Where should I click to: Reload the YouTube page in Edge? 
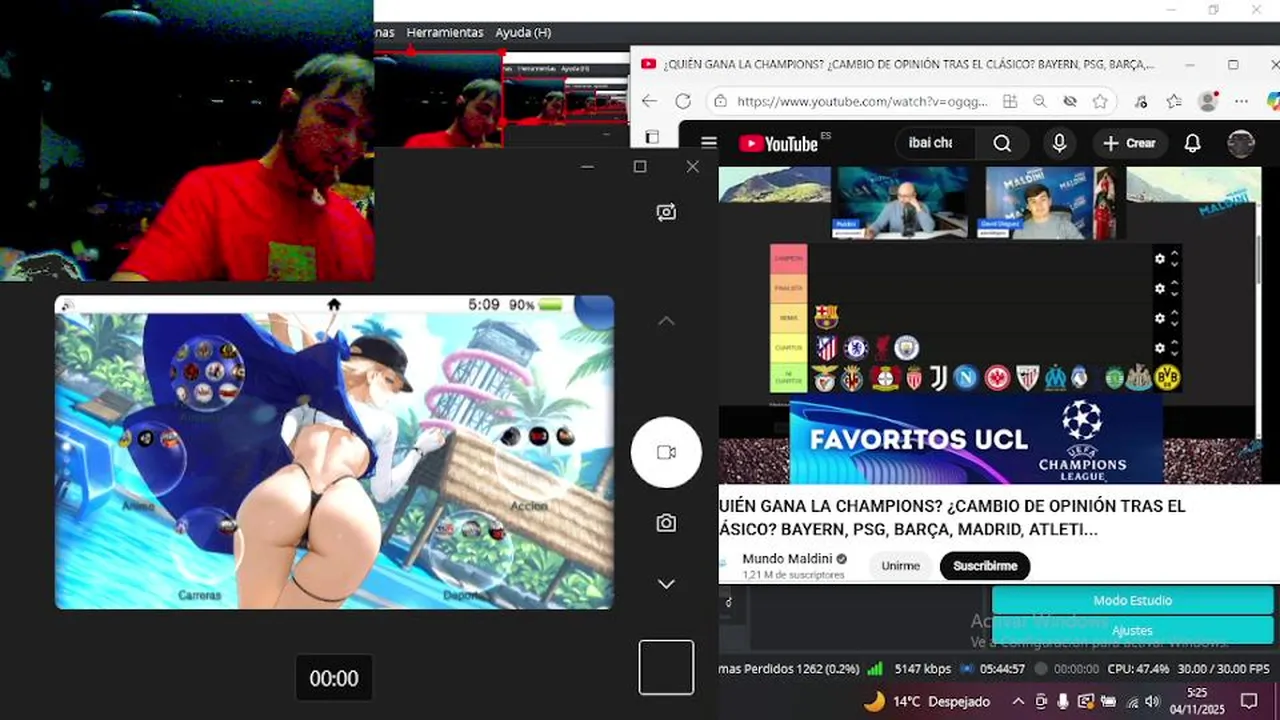(683, 101)
